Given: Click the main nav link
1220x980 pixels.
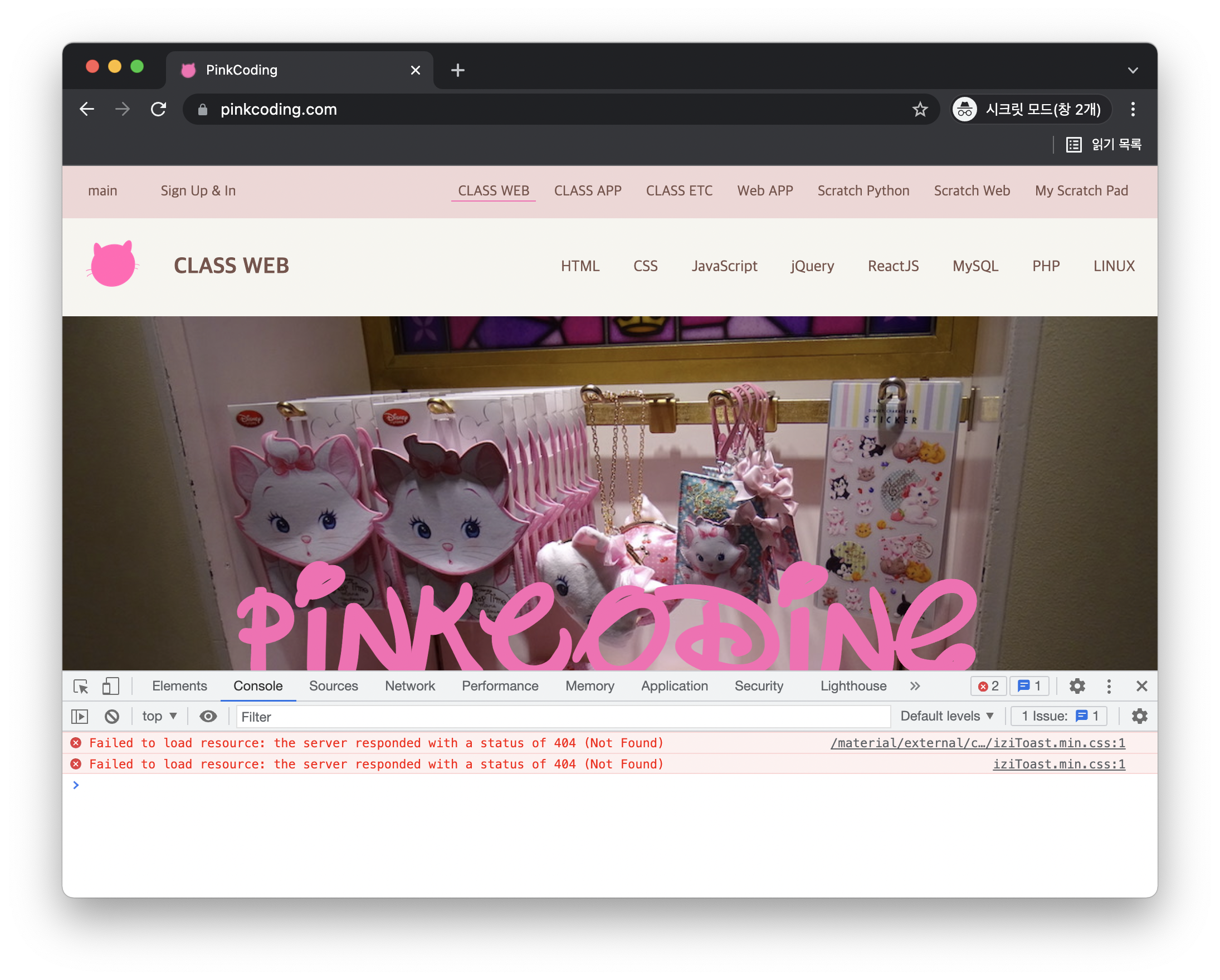Looking at the screenshot, I should point(103,190).
